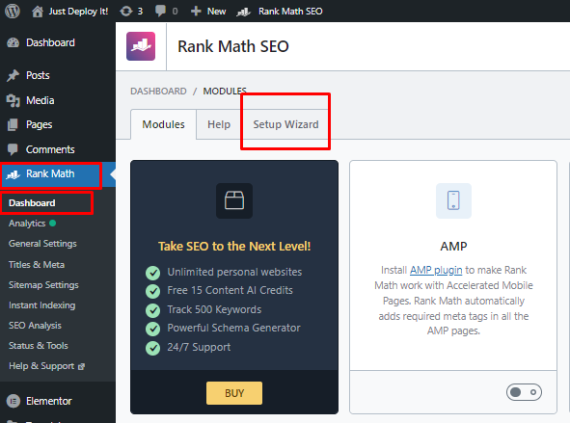The width and height of the screenshot is (570, 423).
Task: Click the Take SEO to the Next Level! heading
Action: click(234, 246)
